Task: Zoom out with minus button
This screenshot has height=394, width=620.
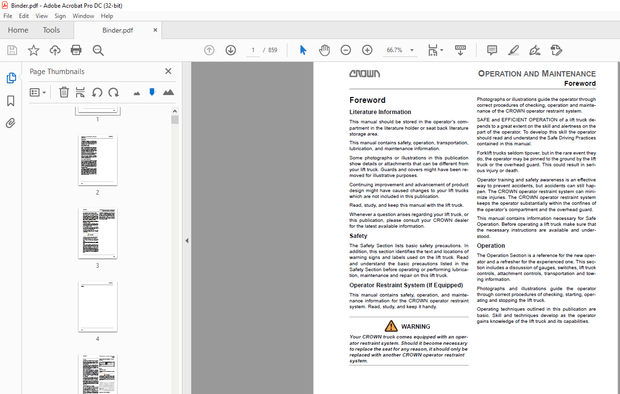Action: pyautogui.click(x=346, y=50)
